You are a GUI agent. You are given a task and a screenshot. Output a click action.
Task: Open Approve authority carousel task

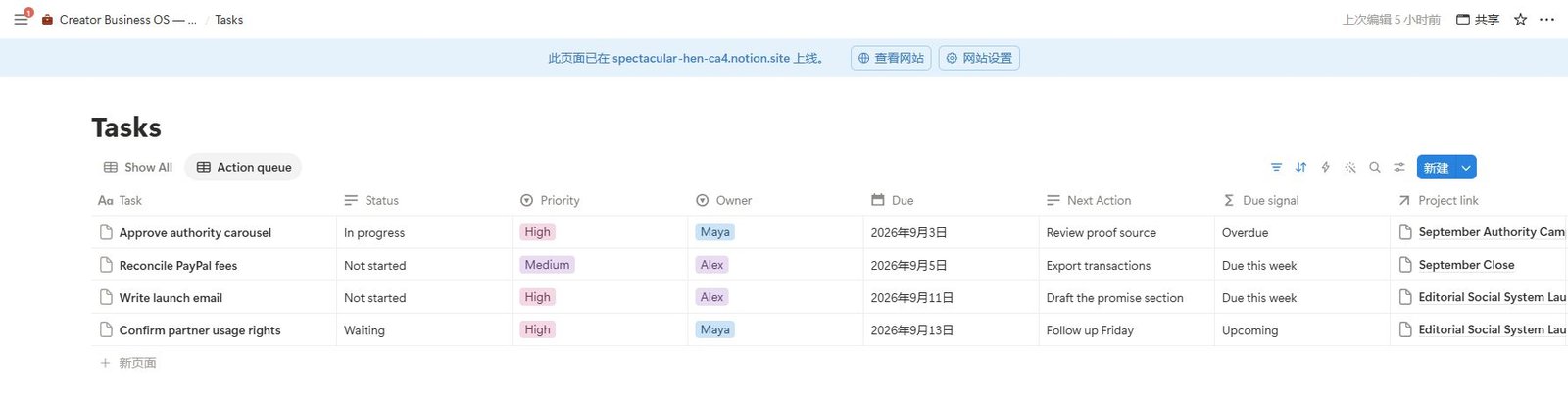[195, 233]
